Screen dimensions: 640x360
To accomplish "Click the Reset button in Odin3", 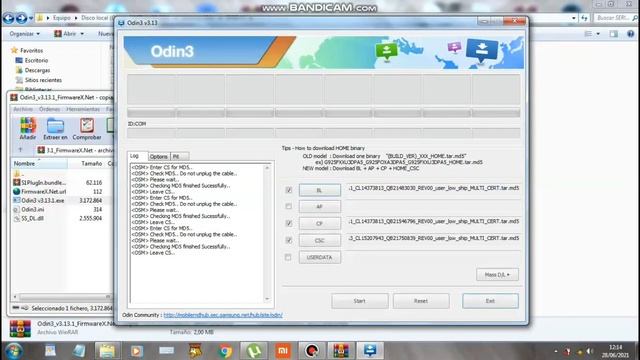I will click(x=421, y=301).
